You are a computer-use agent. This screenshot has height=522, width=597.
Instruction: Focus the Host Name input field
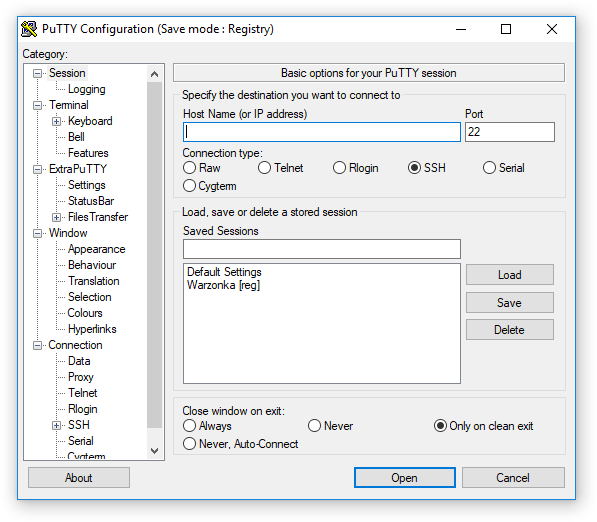pos(322,132)
